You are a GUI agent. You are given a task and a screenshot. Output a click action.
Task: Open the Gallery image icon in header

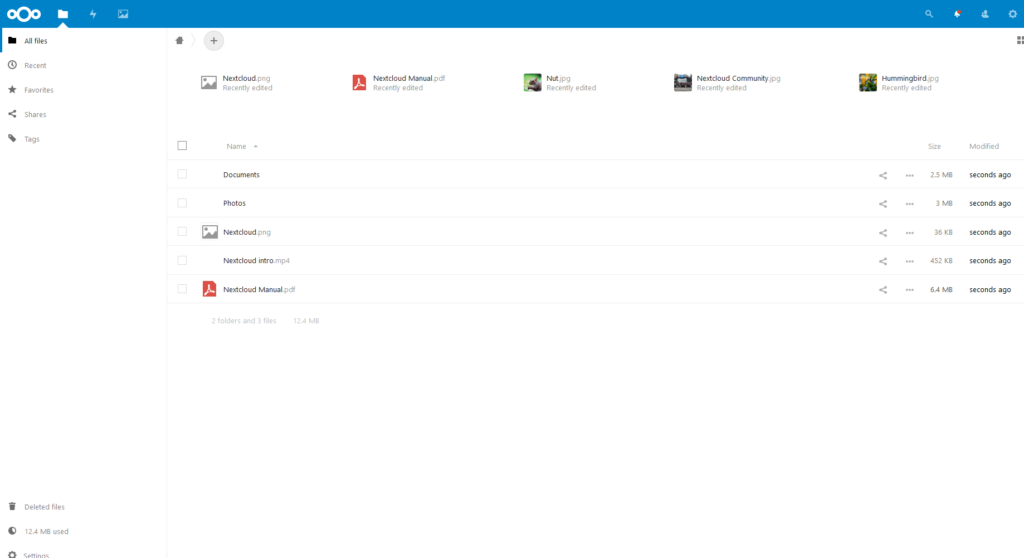click(x=123, y=14)
